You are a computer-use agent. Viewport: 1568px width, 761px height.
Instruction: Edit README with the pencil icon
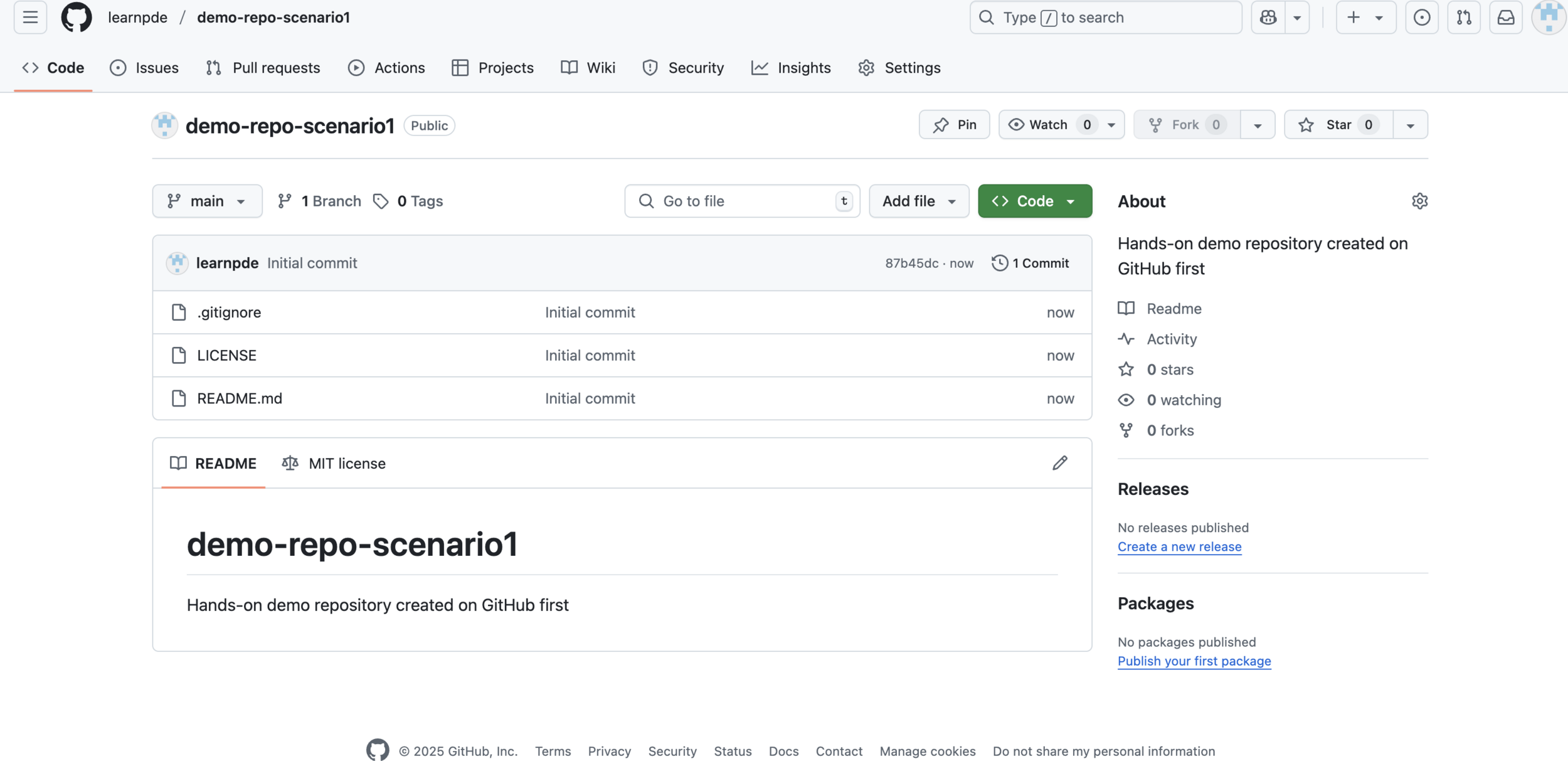[x=1059, y=463]
